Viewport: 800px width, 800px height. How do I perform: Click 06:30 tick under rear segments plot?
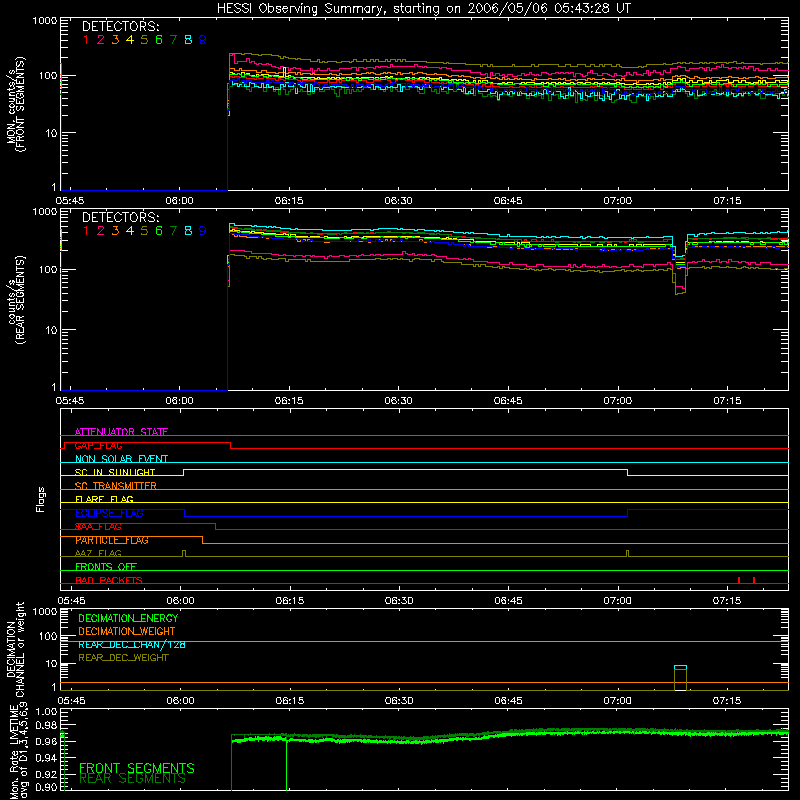coord(398,401)
